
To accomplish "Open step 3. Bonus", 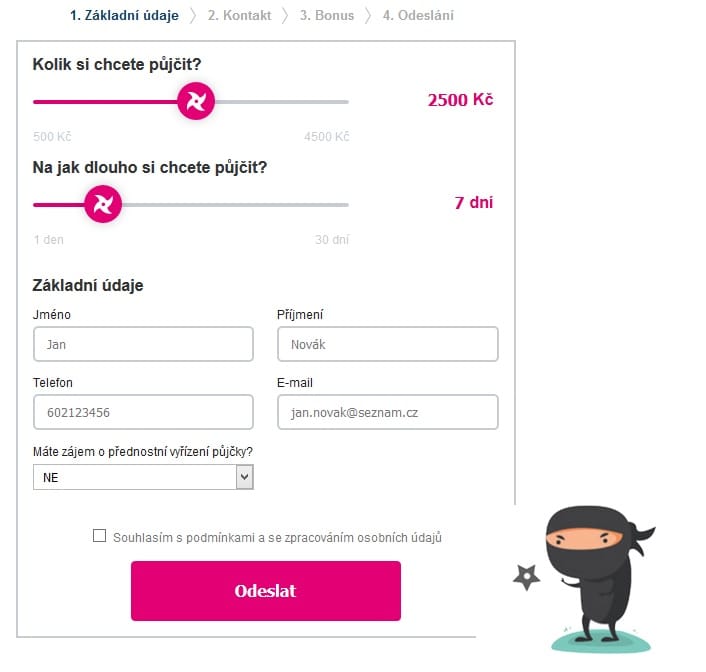I will pos(327,15).
